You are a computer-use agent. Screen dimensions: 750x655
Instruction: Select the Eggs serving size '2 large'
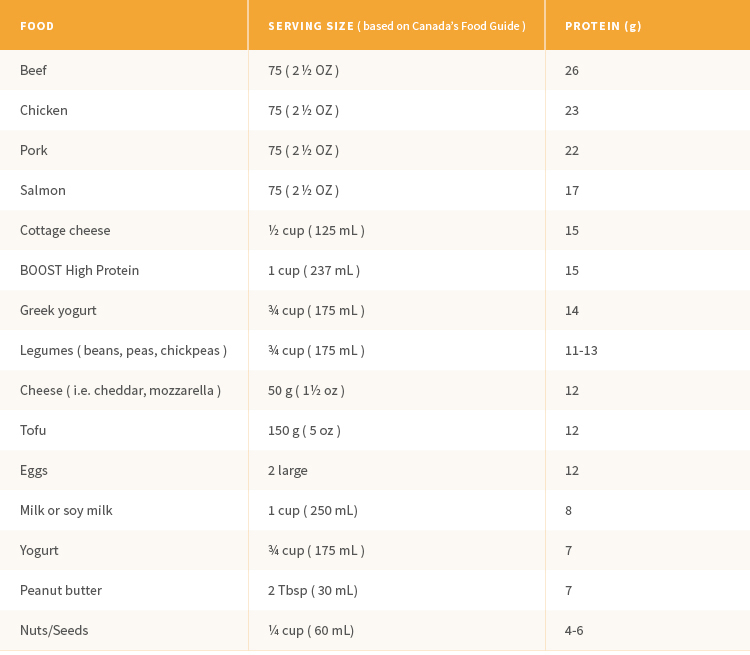287,470
